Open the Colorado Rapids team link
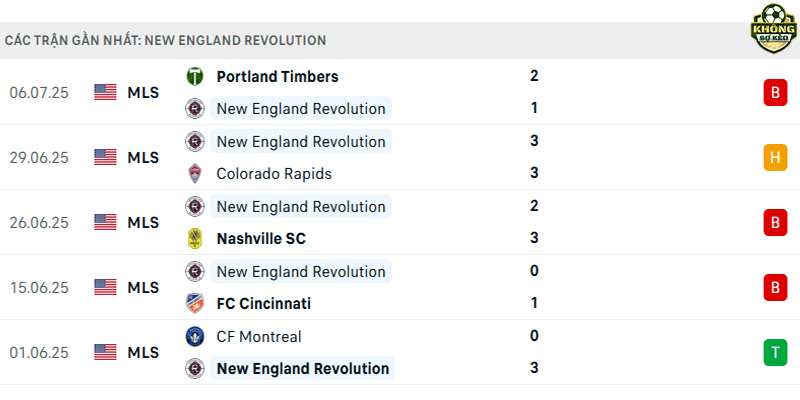The width and height of the screenshot is (800, 400). (x=274, y=173)
